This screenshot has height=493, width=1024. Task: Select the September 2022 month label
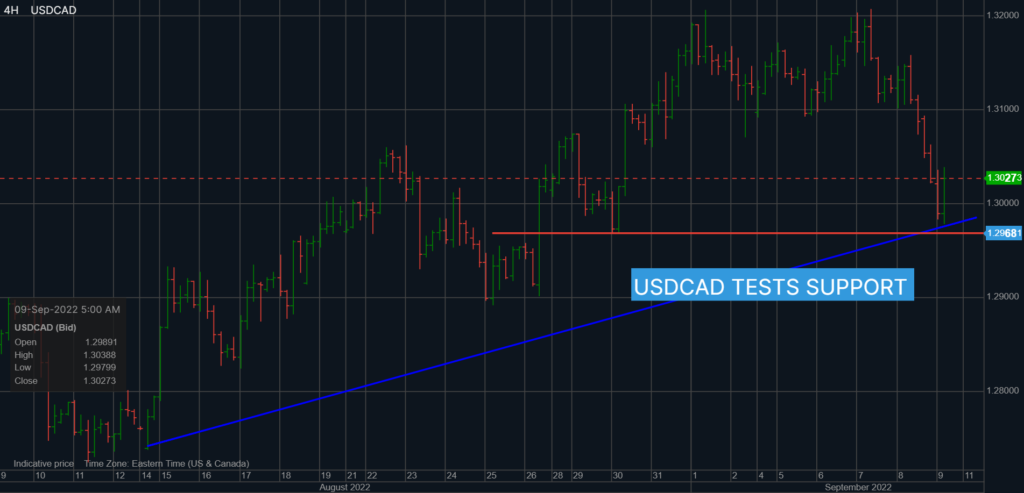(859, 487)
